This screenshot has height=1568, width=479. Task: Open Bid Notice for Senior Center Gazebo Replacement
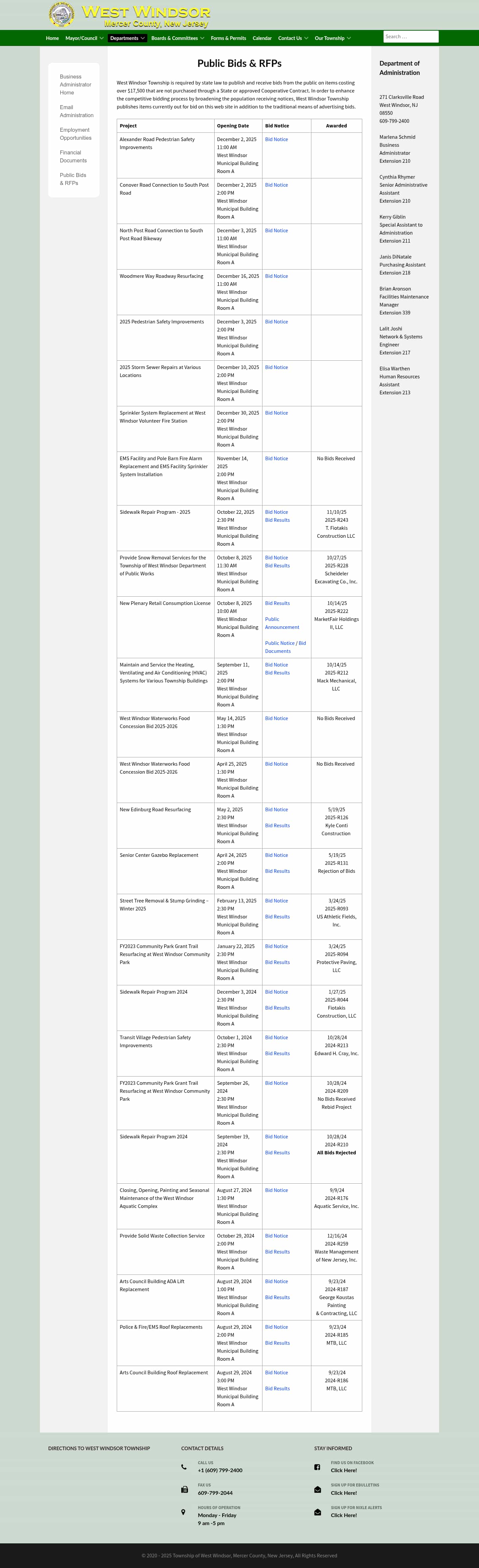[276, 856]
